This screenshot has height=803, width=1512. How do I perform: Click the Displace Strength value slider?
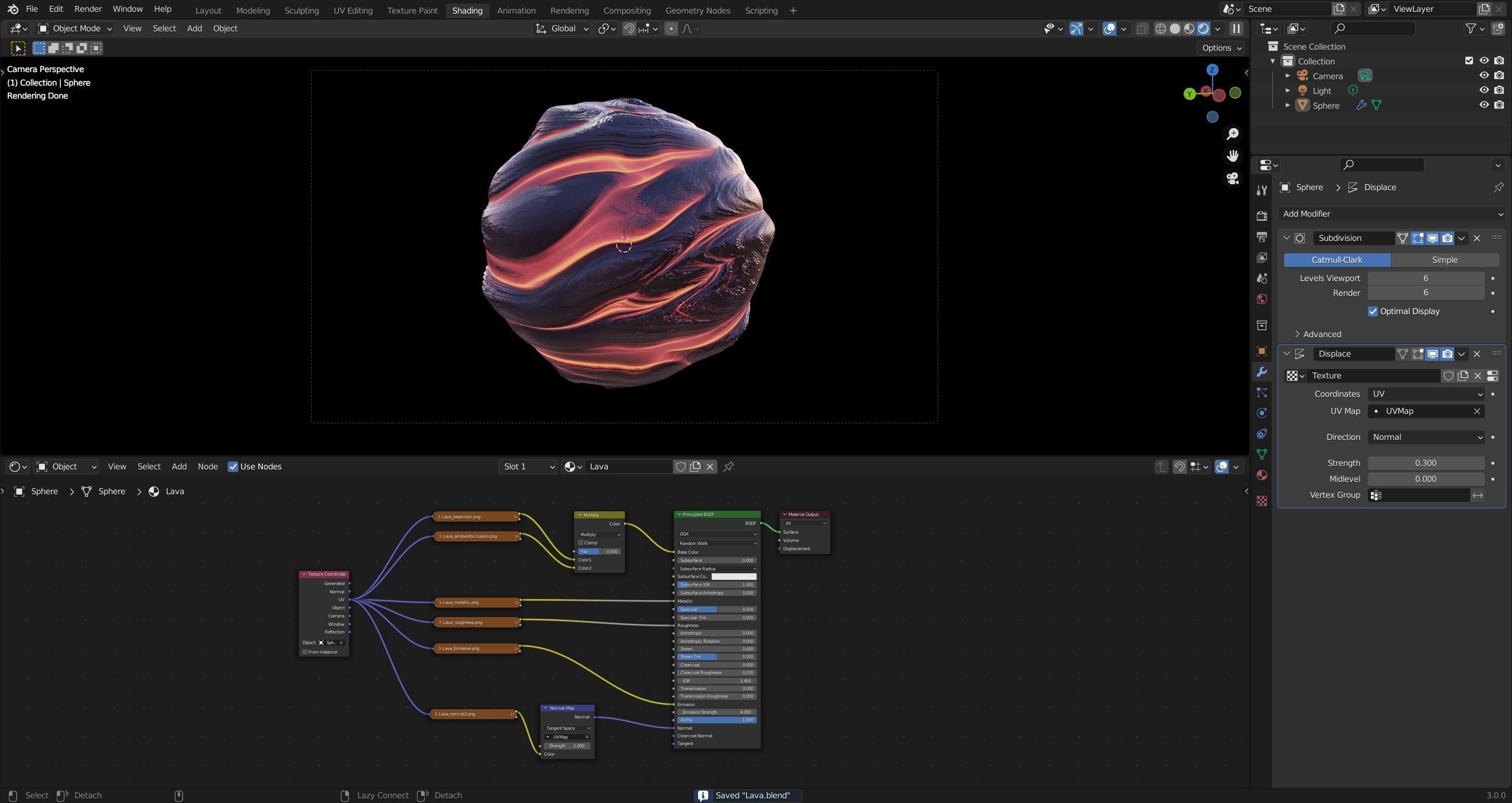click(1425, 463)
